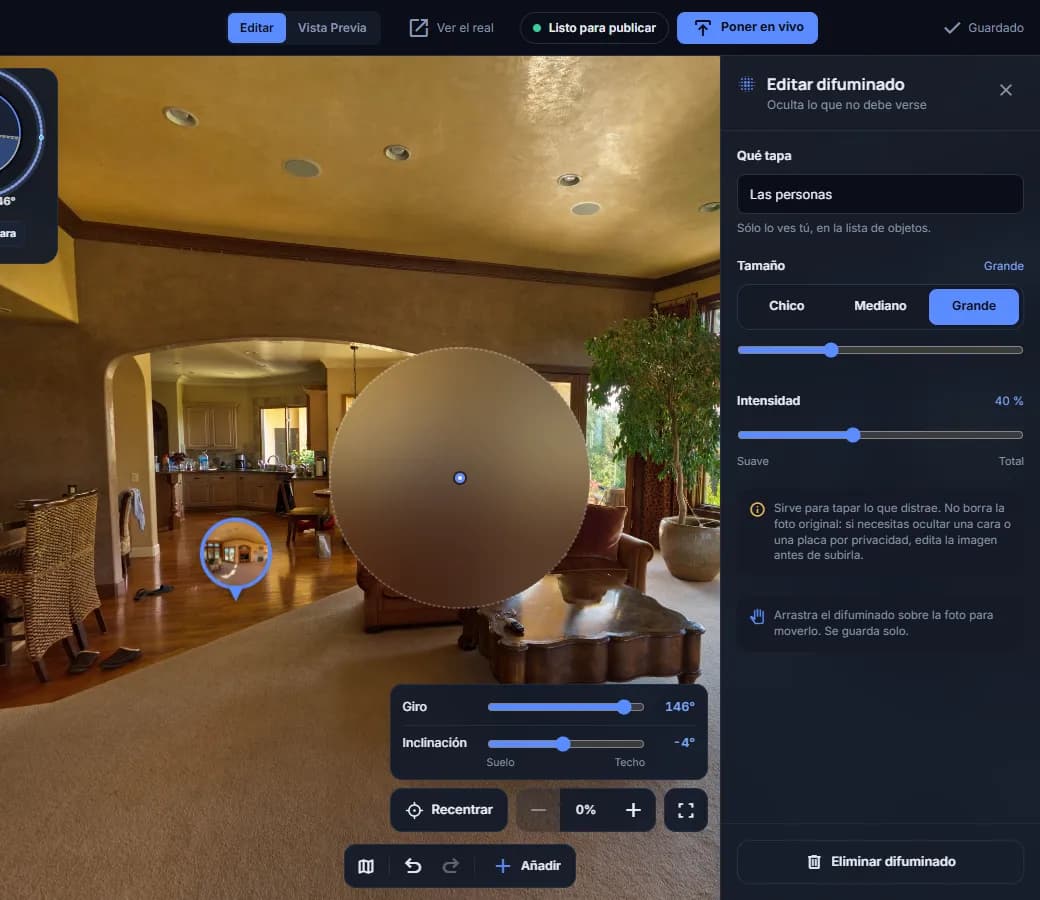
Task: Open the map icon in bottom toolbar
Action: [x=366, y=866]
